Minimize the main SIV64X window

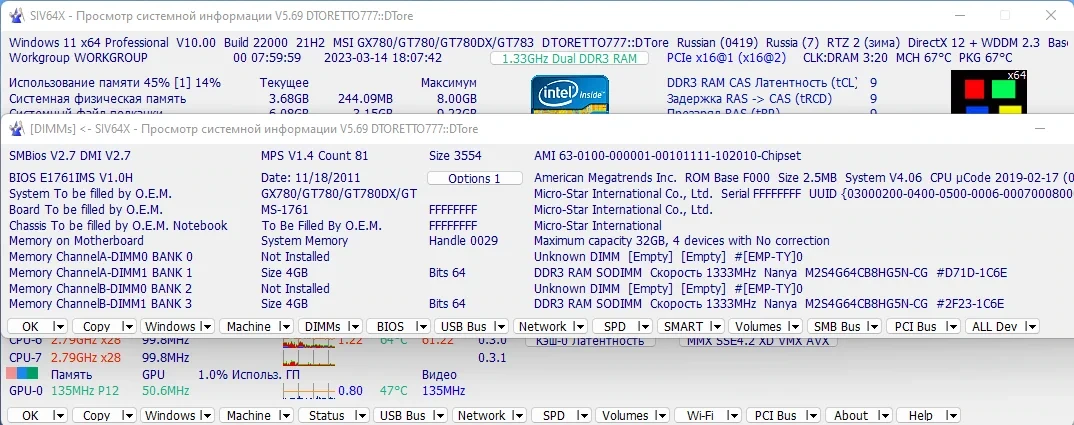coord(959,16)
